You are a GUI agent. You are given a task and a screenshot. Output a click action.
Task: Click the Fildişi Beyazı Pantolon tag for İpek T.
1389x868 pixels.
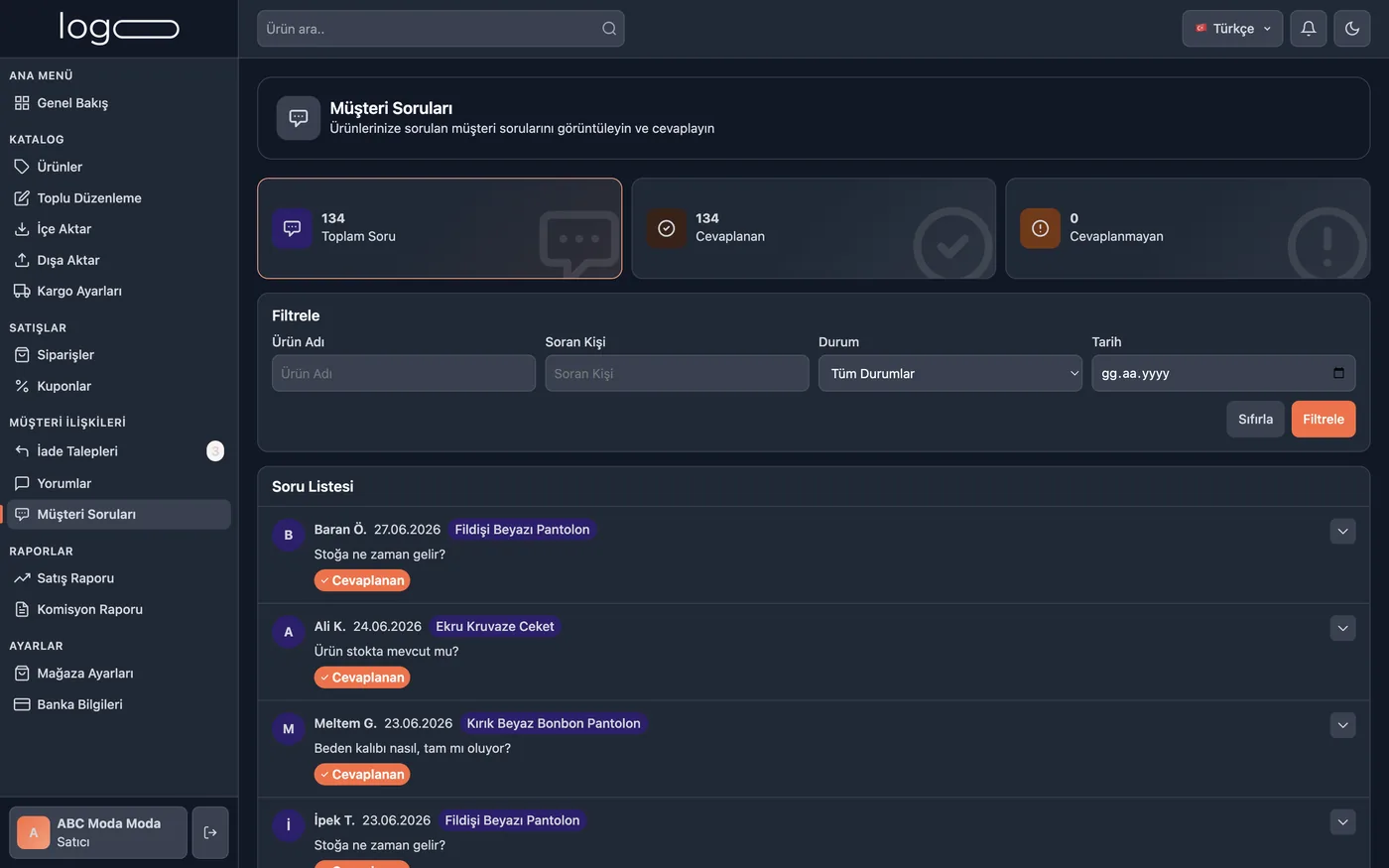point(512,820)
